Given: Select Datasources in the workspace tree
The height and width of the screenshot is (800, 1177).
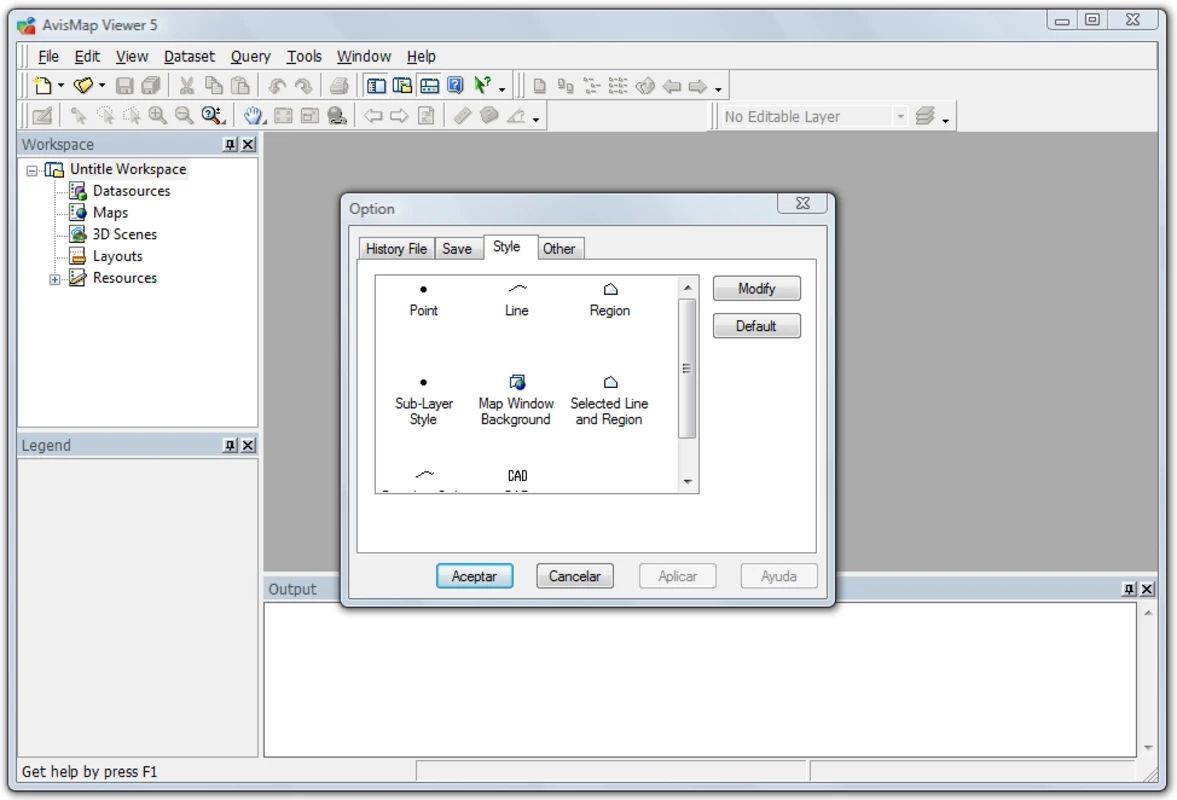Looking at the screenshot, I should [131, 191].
